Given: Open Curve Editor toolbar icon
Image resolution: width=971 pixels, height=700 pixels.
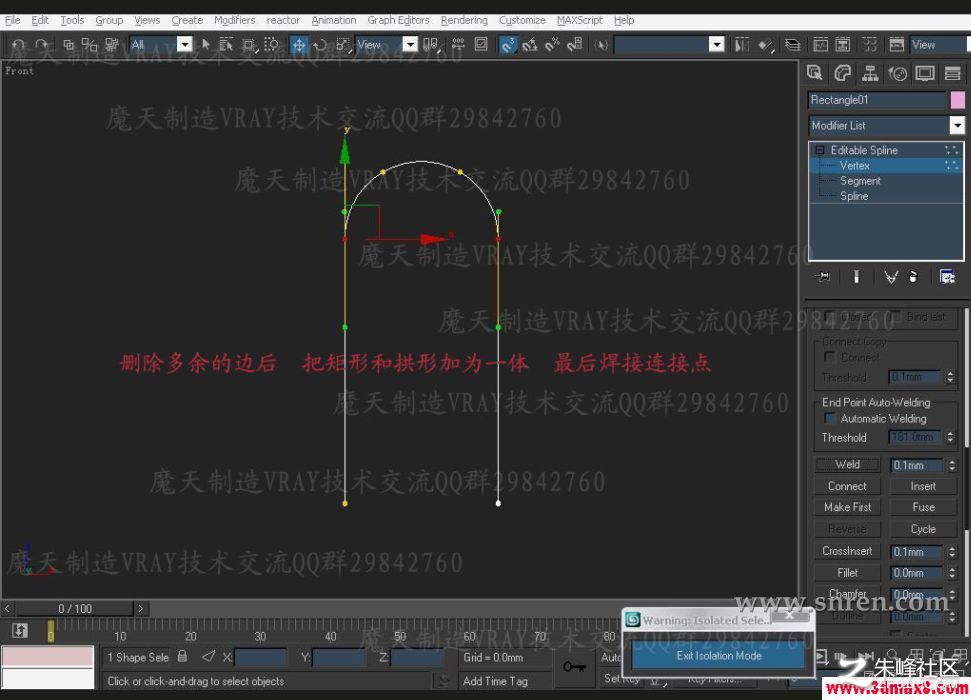Looking at the screenshot, I should tap(821, 45).
